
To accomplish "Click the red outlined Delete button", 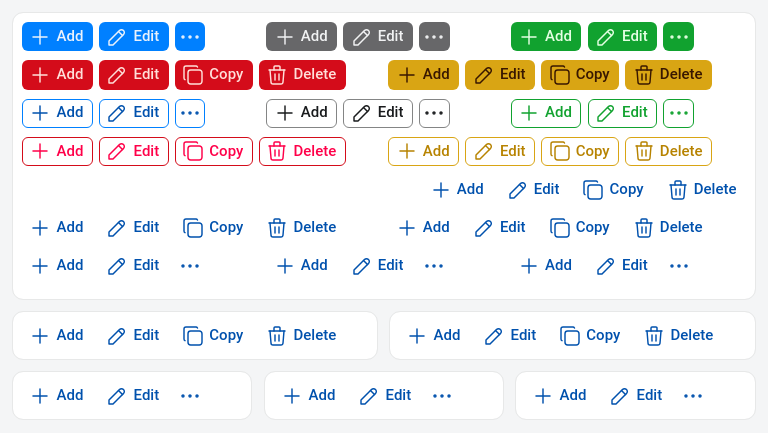I will click(302, 151).
